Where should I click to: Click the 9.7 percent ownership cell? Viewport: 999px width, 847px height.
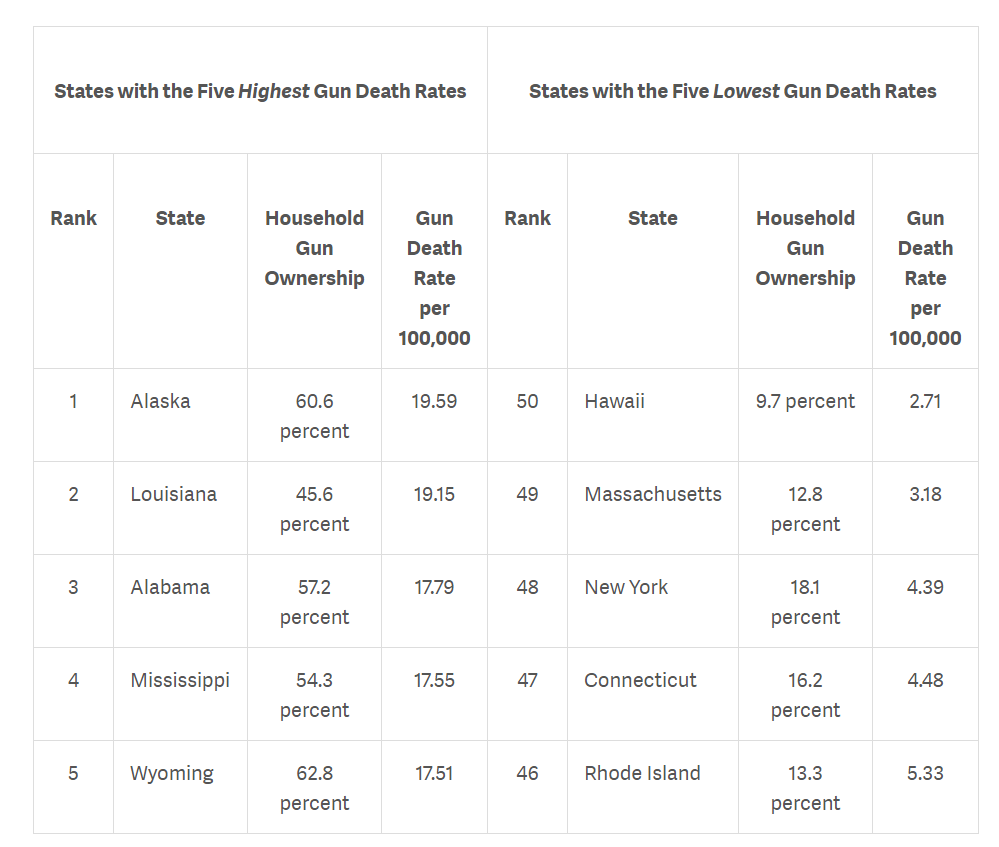point(805,415)
